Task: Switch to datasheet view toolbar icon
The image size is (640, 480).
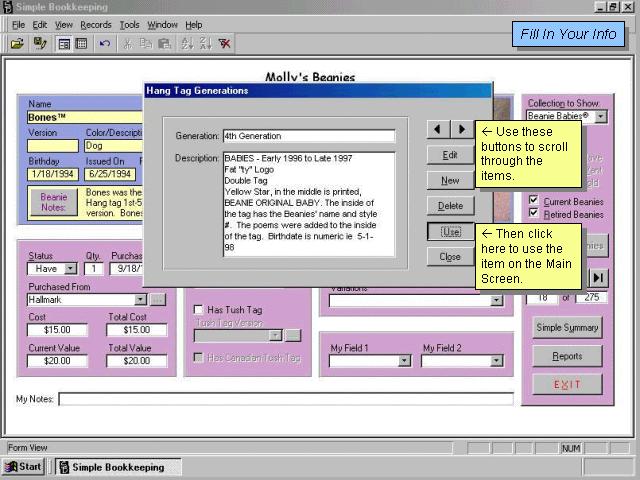Action: coord(81,44)
